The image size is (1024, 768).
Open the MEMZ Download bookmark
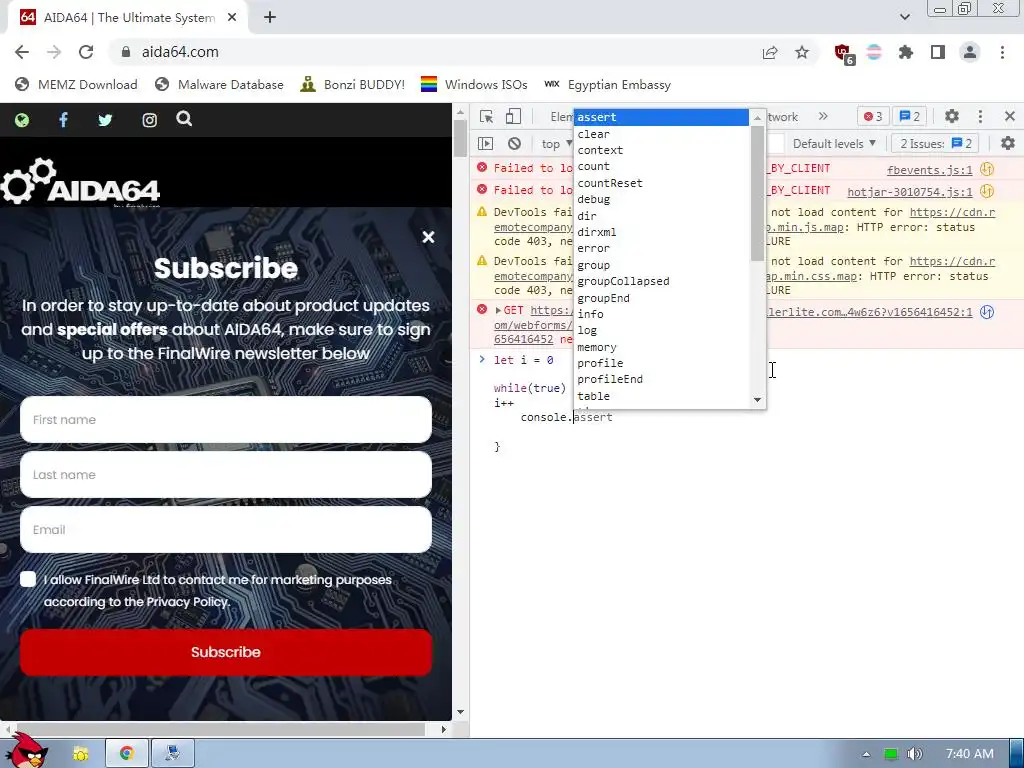(76, 84)
